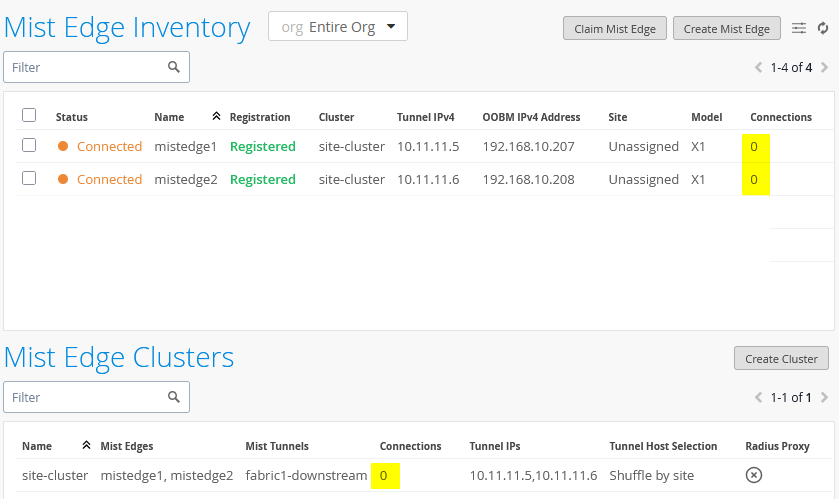Sort by OOBM IPv4 Address header
This screenshot has height=499, width=839.
531,117
